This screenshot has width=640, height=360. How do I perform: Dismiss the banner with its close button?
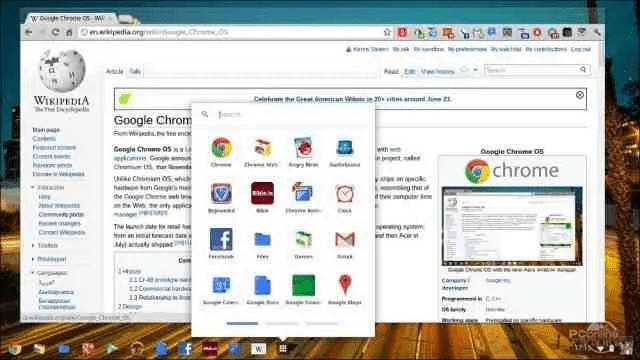[x=580, y=95]
